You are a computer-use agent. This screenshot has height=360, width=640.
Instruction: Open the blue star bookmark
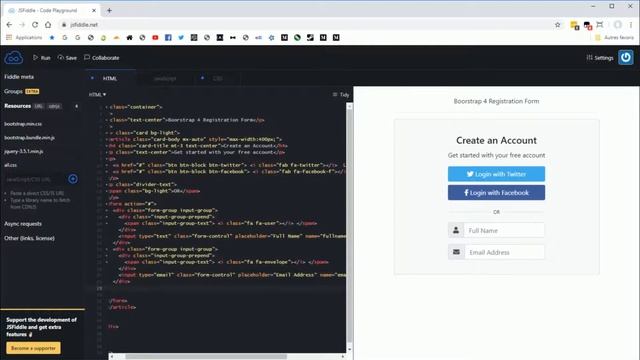coord(52,38)
